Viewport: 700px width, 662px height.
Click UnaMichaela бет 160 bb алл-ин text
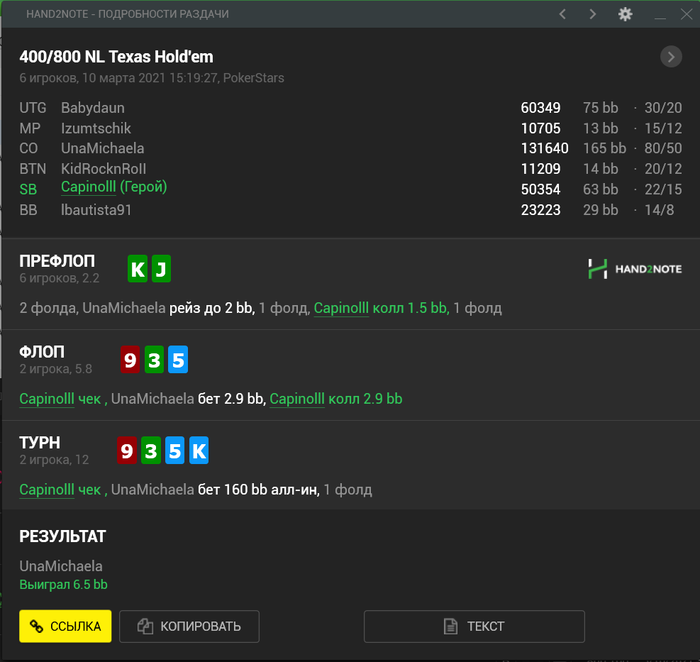pyautogui.click(x=215, y=490)
